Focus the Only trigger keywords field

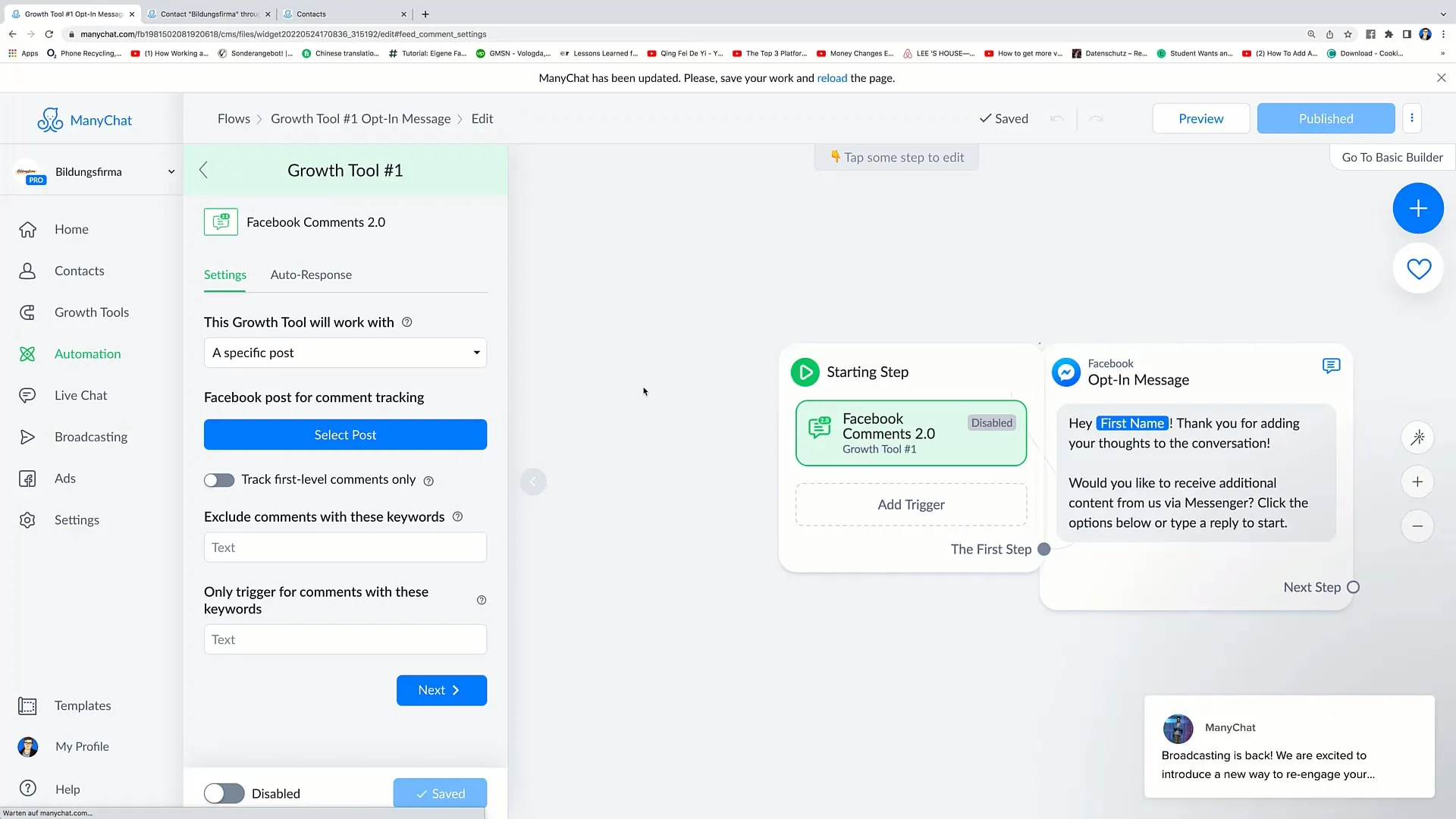coord(345,640)
